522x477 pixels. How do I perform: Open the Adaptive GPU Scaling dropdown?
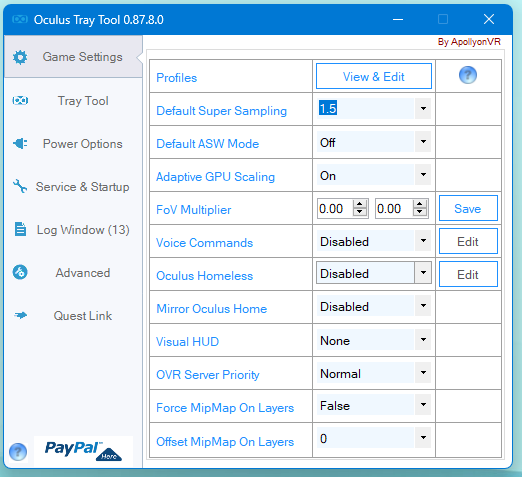point(423,174)
